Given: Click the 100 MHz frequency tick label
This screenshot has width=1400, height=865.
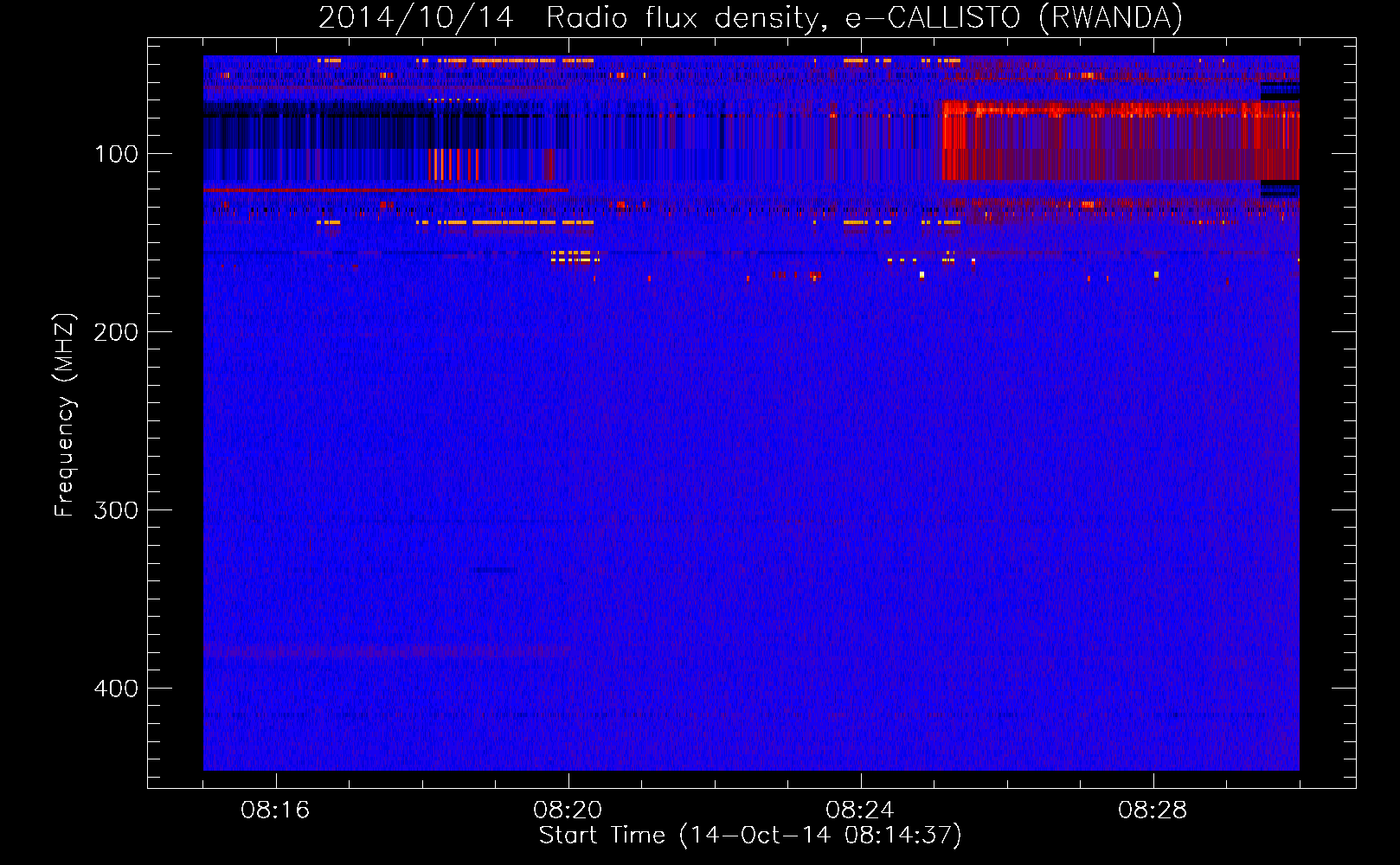Looking at the screenshot, I should [x=116, y=154].
